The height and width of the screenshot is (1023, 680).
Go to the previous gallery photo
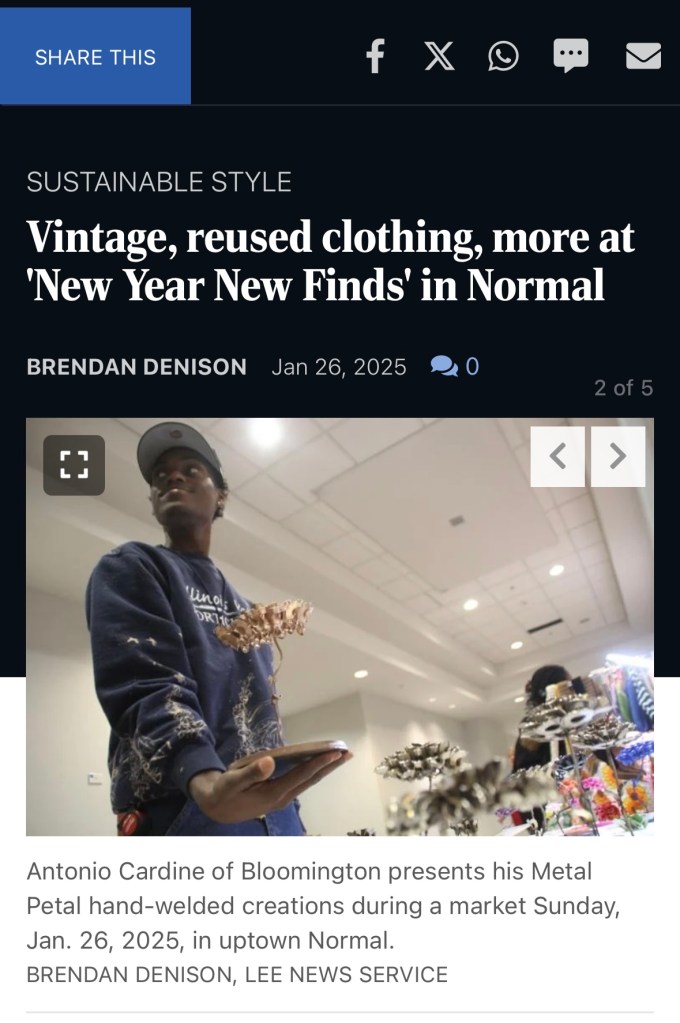(x=557, y=457)
